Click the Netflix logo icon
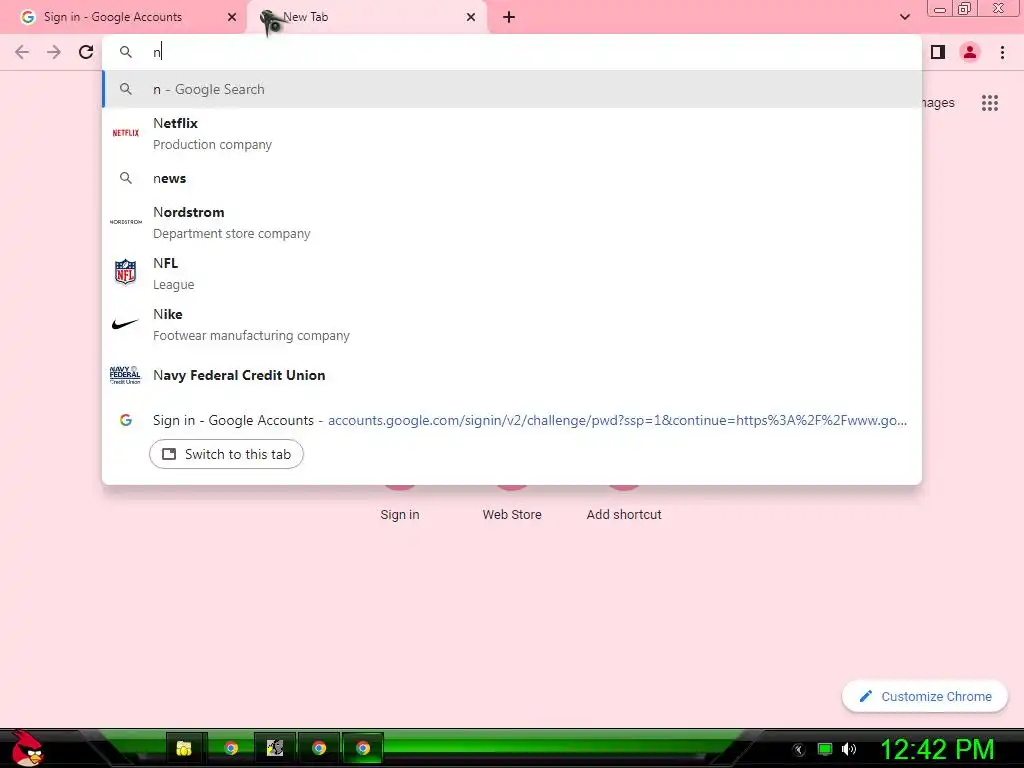 [x=125, y=133]
